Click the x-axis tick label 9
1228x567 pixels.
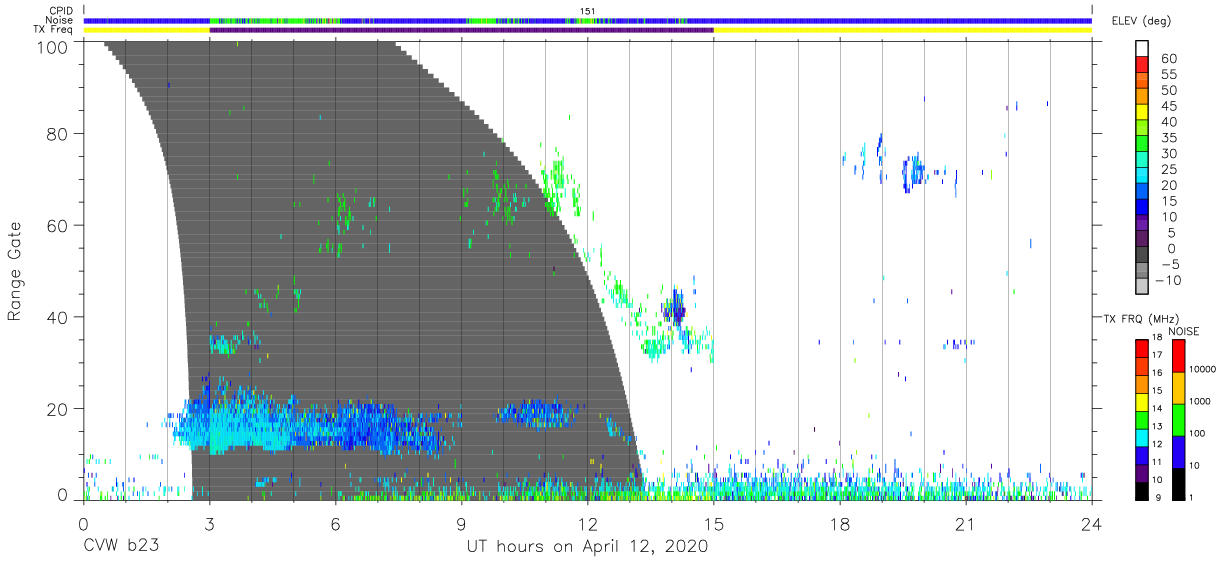pyautogui.click(x=462, y=524)
